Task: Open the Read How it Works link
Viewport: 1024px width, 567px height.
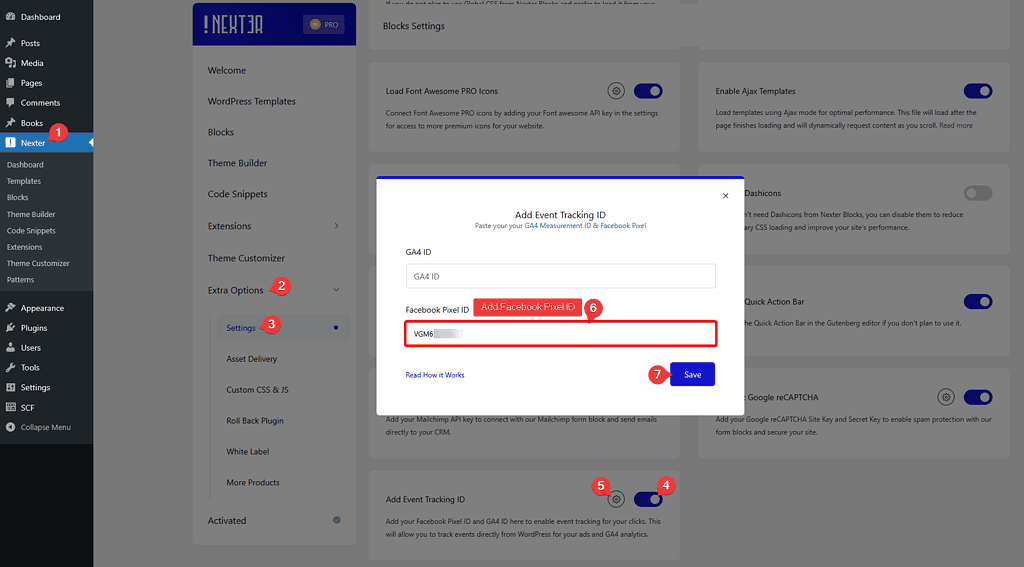Action: (x=434, y=375)
